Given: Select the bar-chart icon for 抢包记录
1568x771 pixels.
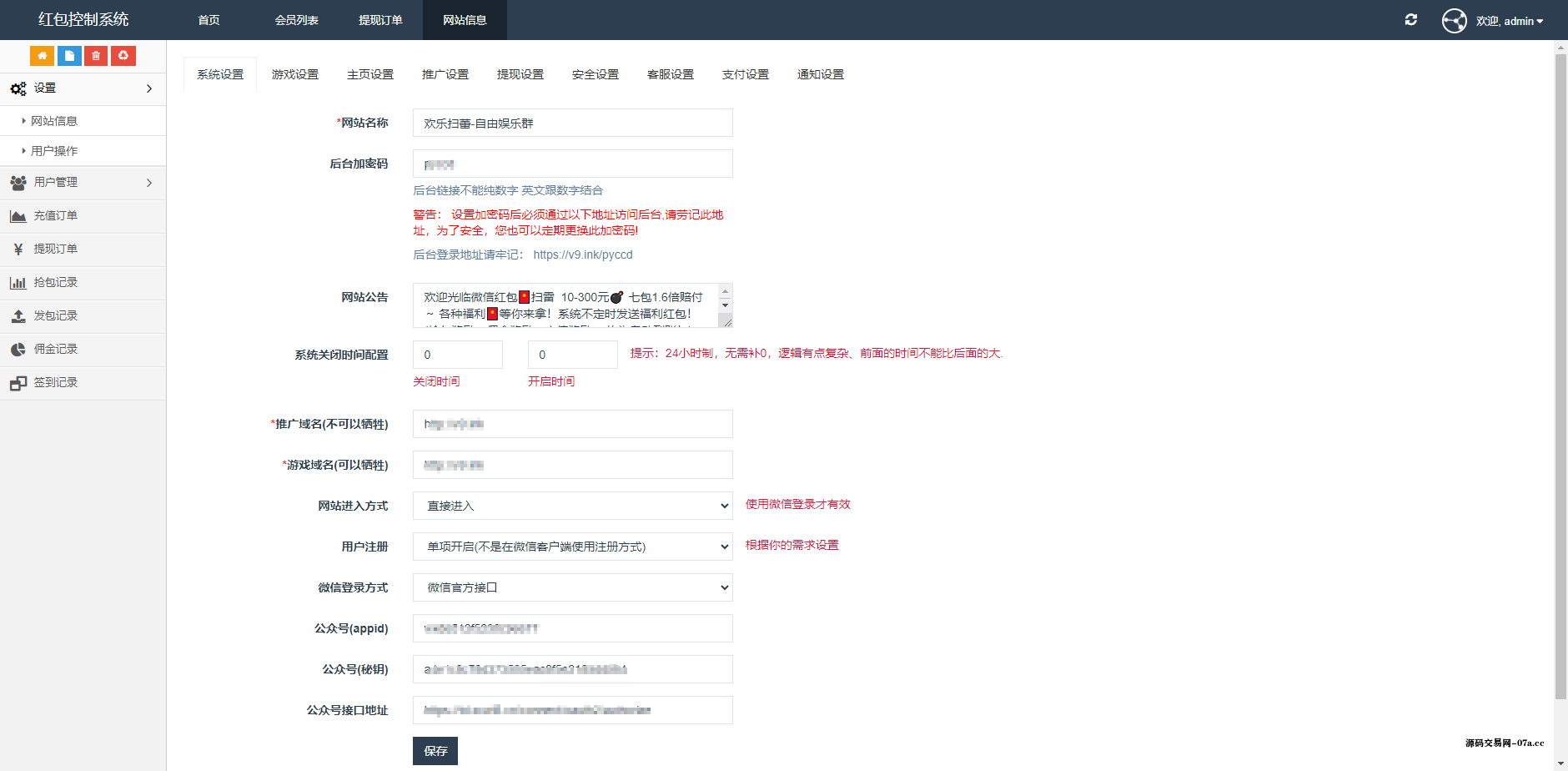Looking at the screenshot, I should click(18, 282).
